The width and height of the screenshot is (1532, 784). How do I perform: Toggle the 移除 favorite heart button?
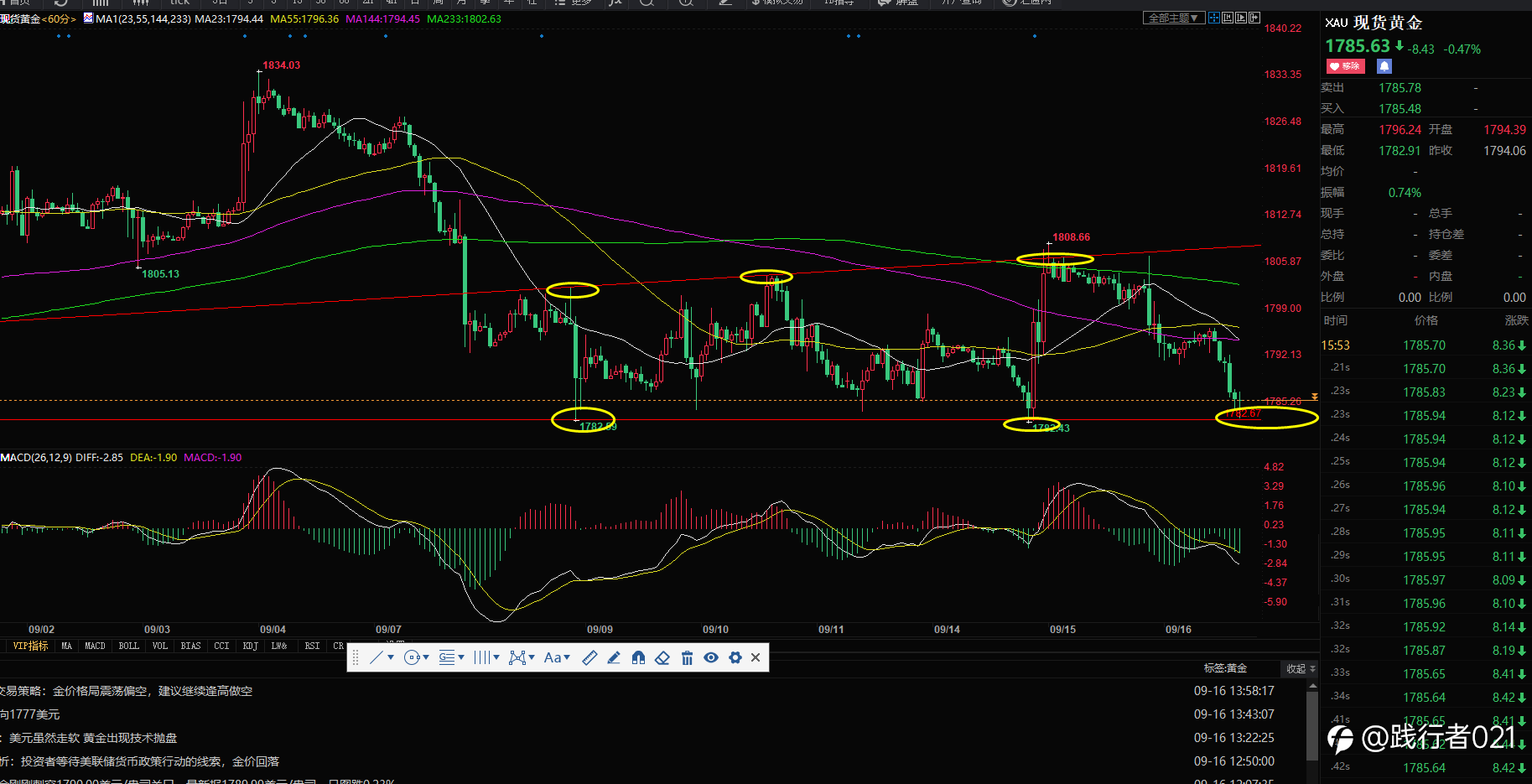(x=1346, y=66)
